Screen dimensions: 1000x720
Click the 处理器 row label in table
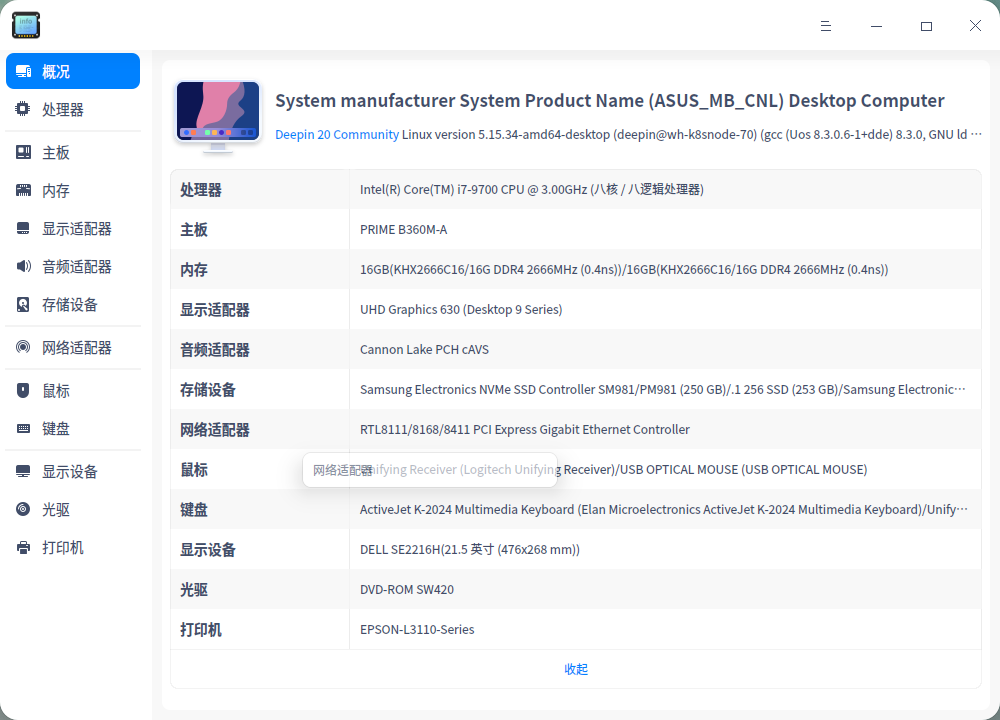201,190
